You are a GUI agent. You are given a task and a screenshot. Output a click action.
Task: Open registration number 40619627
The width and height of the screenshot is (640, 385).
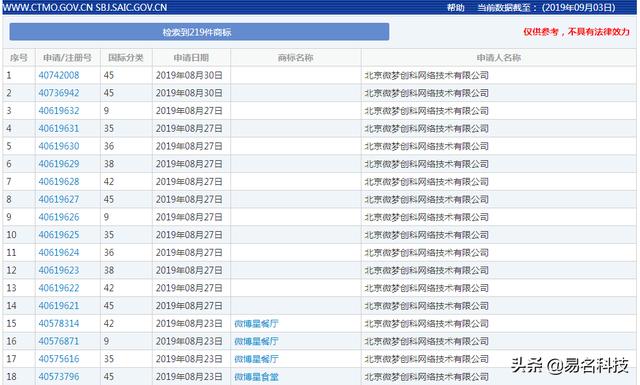tap(59, 200)
